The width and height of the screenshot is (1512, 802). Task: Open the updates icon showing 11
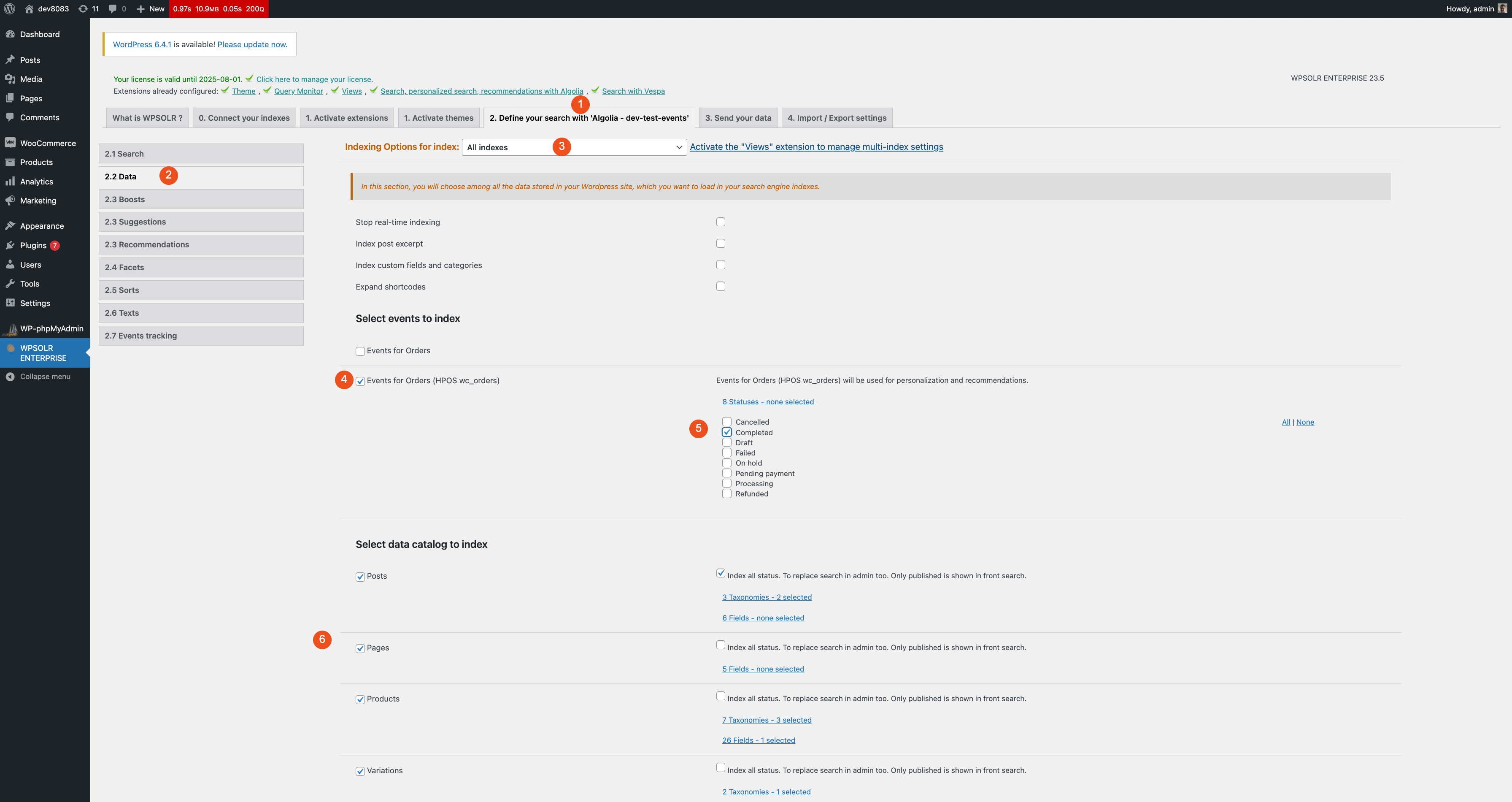89,9
